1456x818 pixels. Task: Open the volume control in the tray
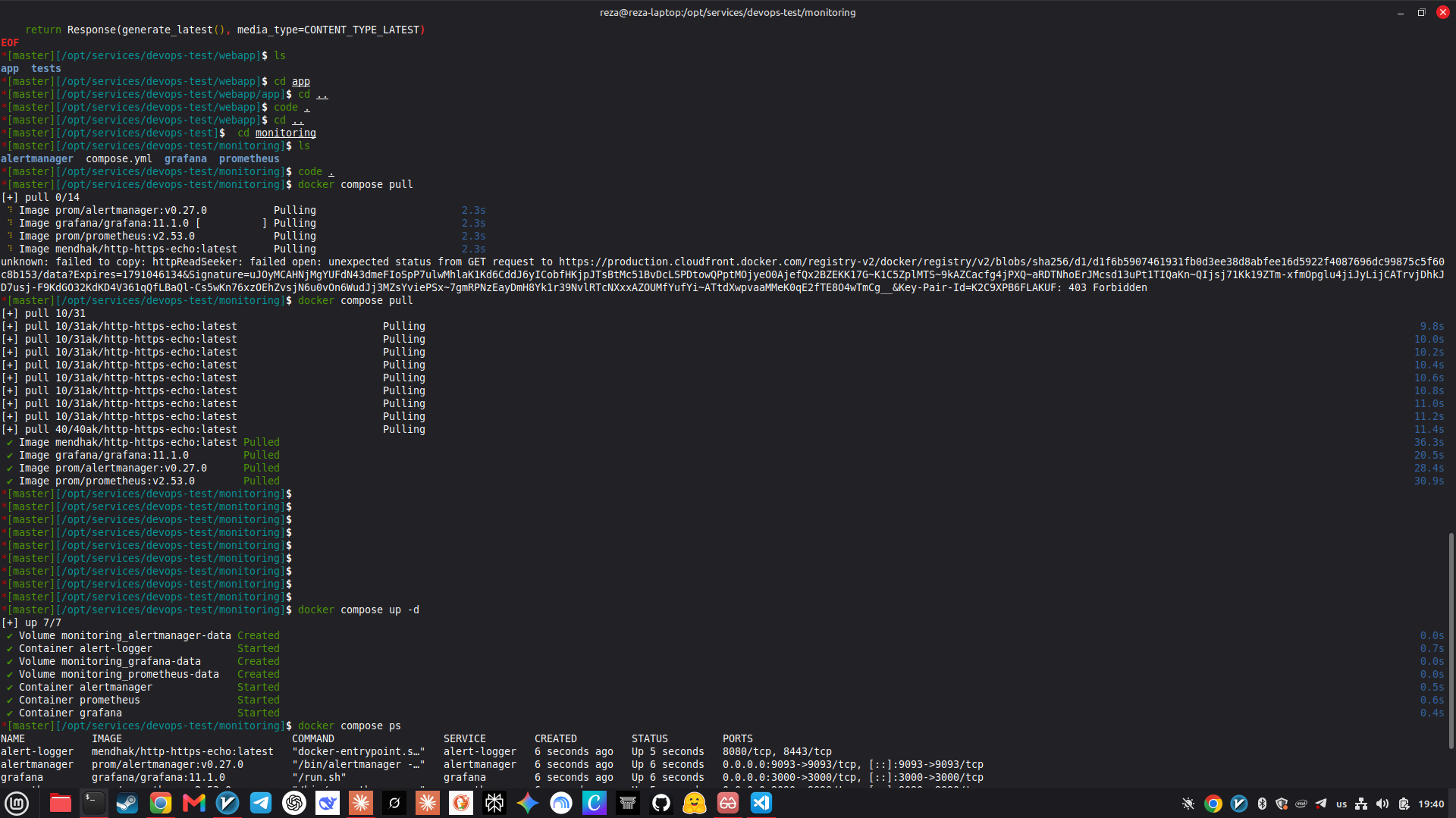pyautogui.click(x=1382, y=804)
